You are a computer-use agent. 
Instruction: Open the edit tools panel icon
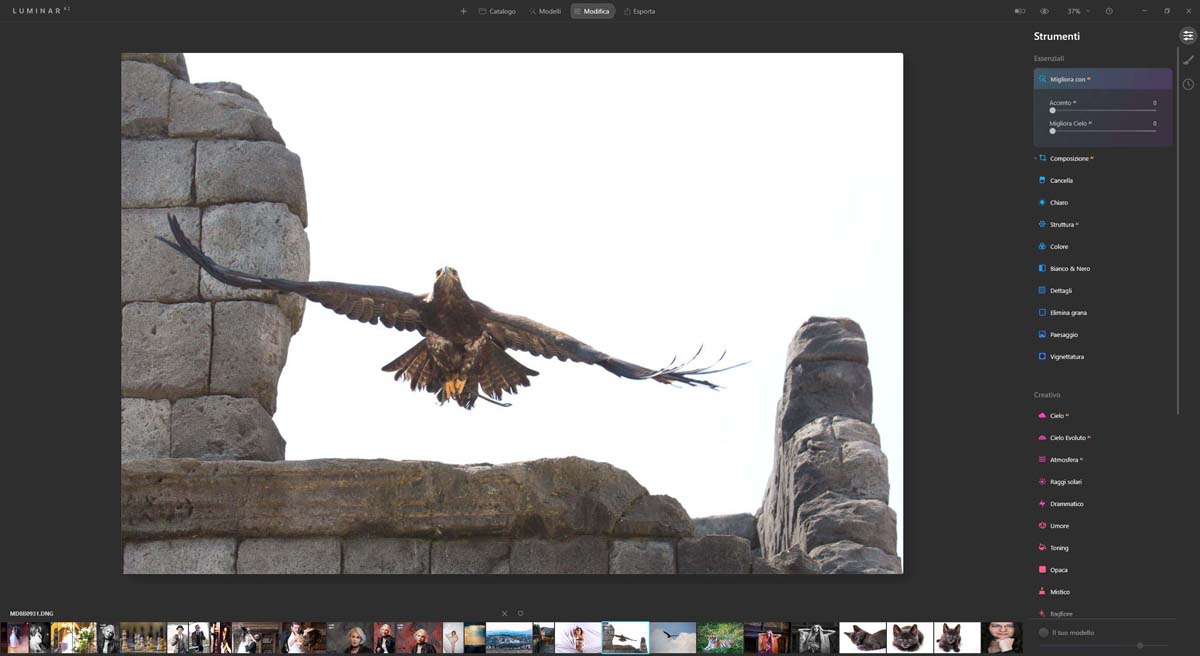pyautogui.click(x=1188, y=36)
